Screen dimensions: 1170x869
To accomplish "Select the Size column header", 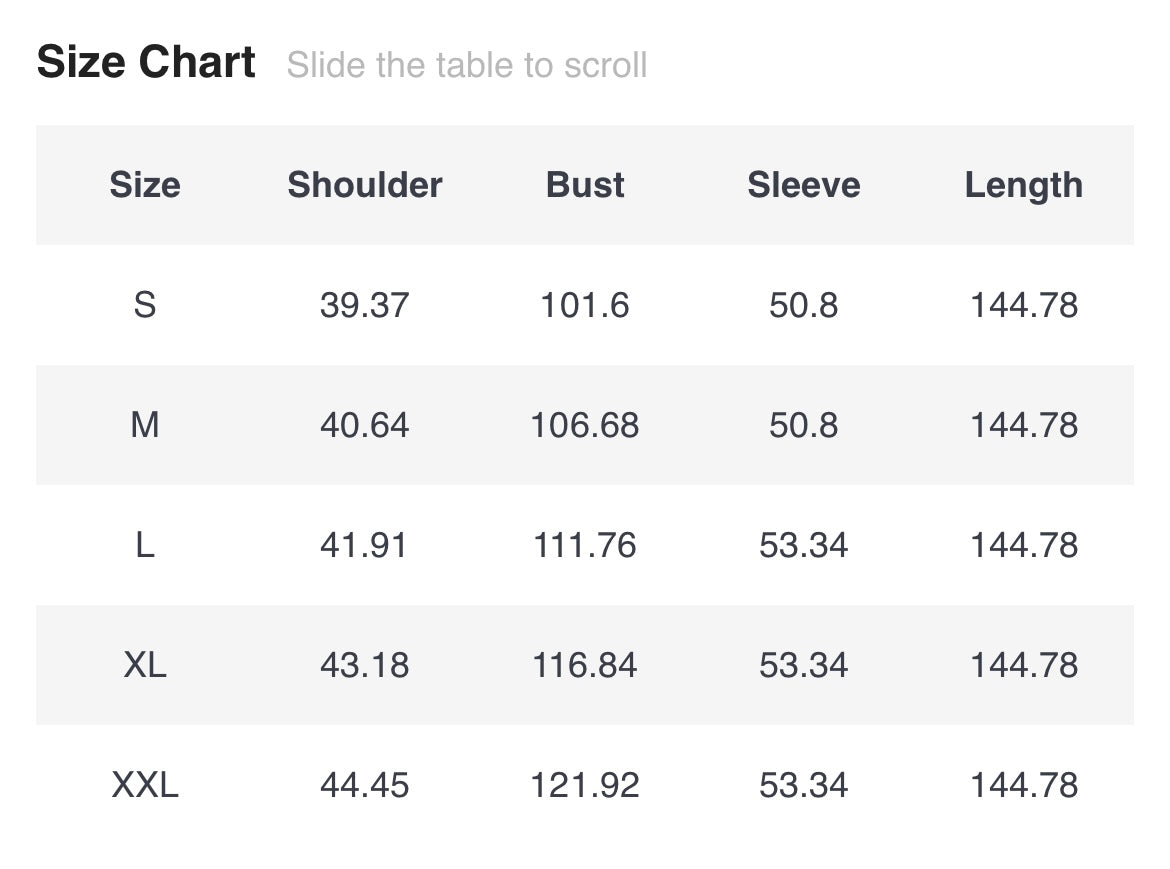I will click(145, 185).
